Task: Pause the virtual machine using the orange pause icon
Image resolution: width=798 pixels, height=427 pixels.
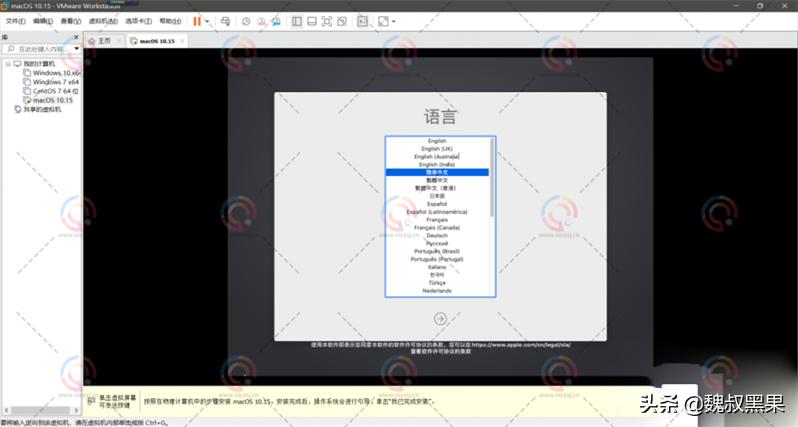Action: (197, 21)
